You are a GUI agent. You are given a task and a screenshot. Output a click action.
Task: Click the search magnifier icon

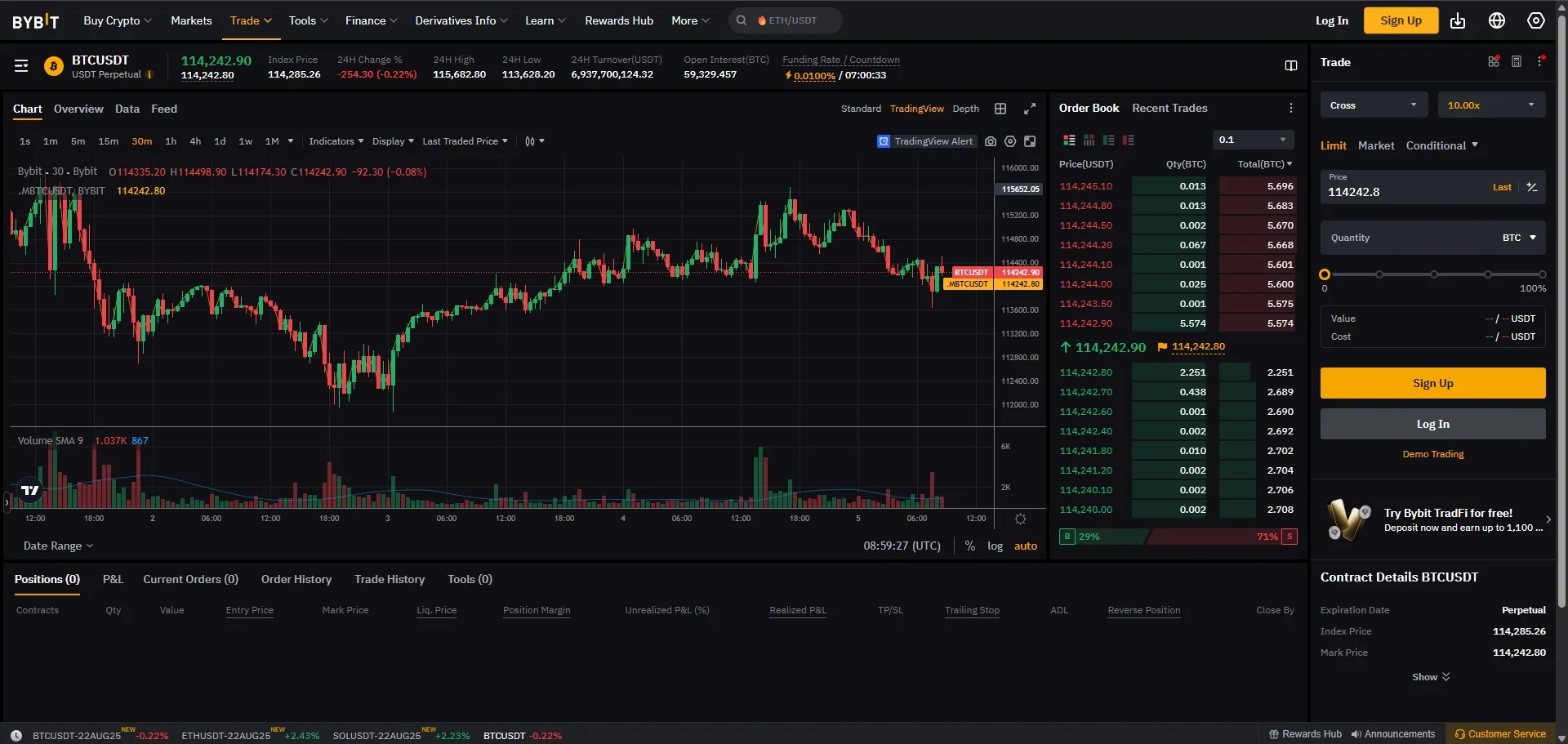[x=742, y=20]
